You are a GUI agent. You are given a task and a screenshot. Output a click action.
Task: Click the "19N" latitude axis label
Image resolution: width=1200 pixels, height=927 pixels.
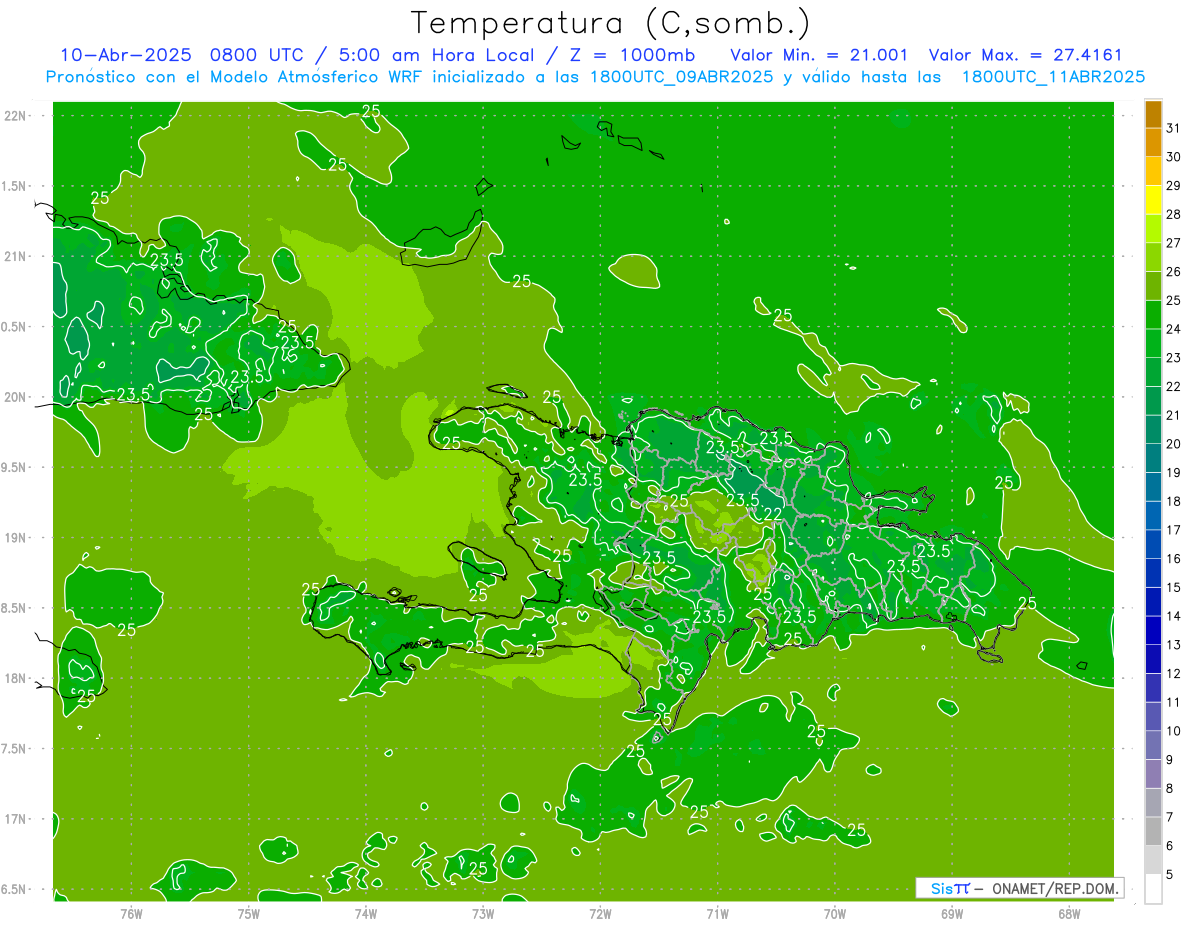15,538
